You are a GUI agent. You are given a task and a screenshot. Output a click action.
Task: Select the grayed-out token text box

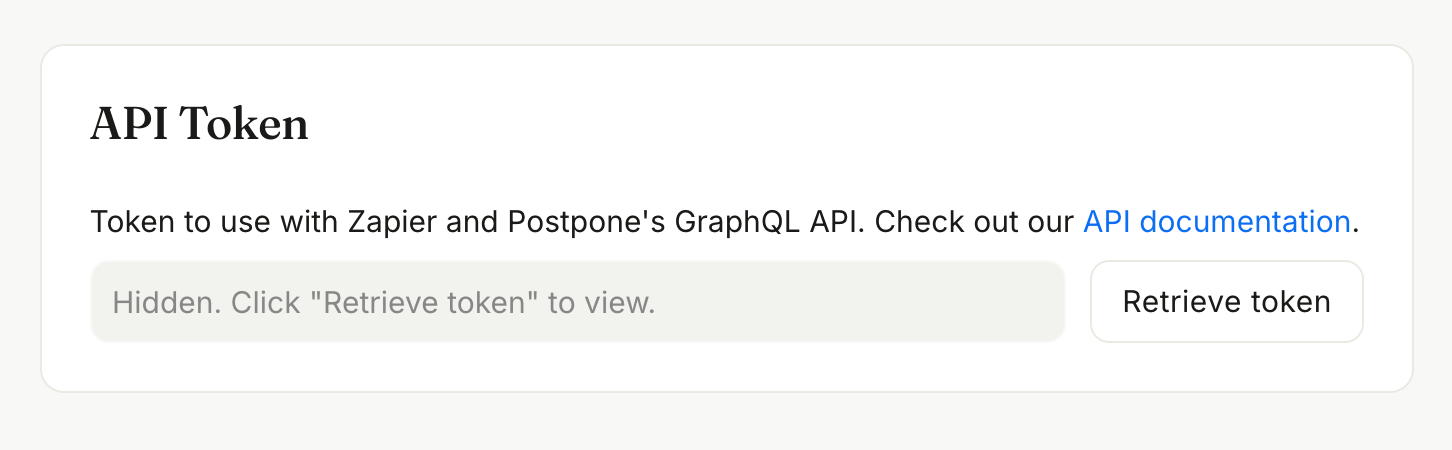pos(577,302)
